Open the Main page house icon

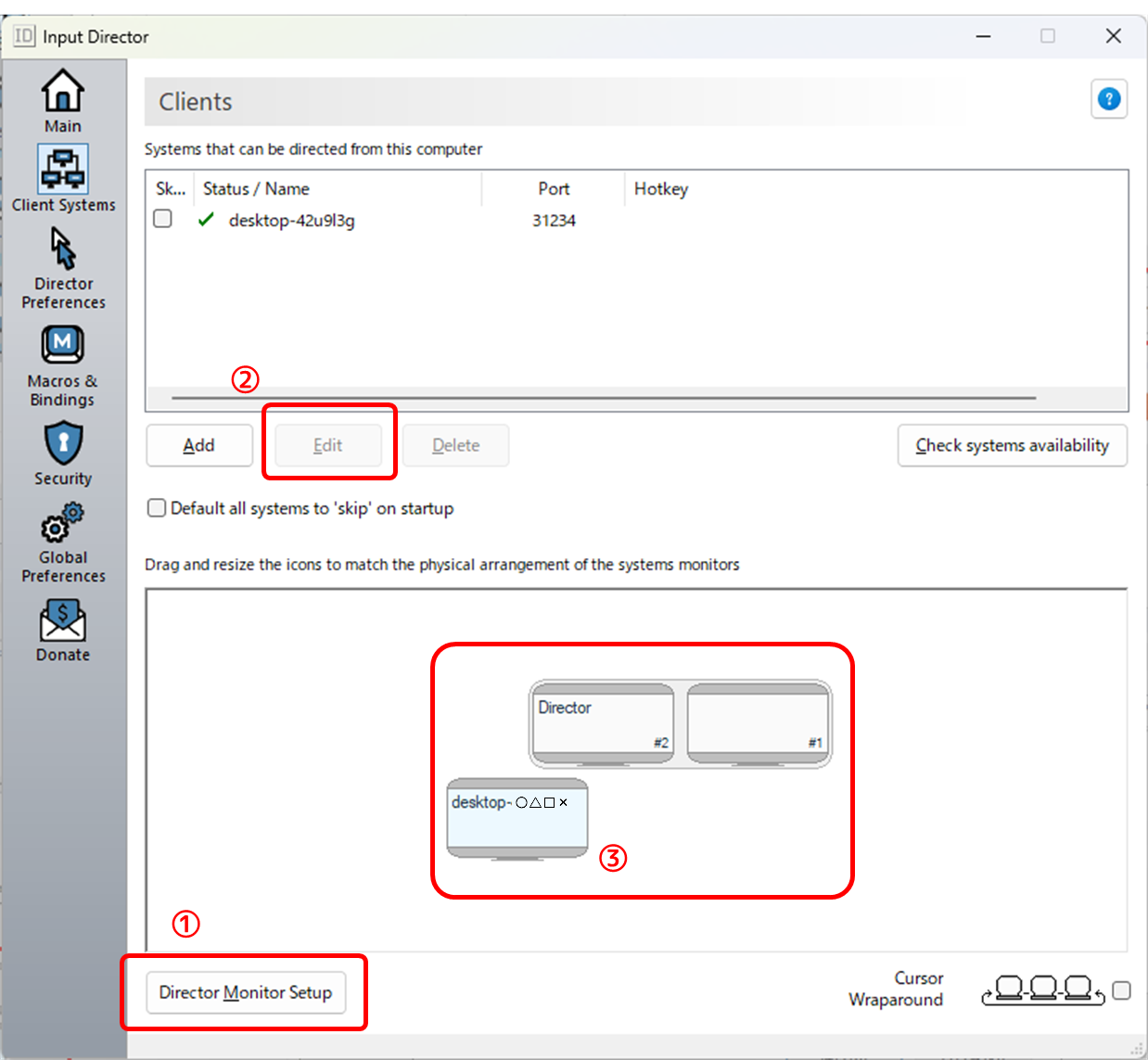click(62, 91)
